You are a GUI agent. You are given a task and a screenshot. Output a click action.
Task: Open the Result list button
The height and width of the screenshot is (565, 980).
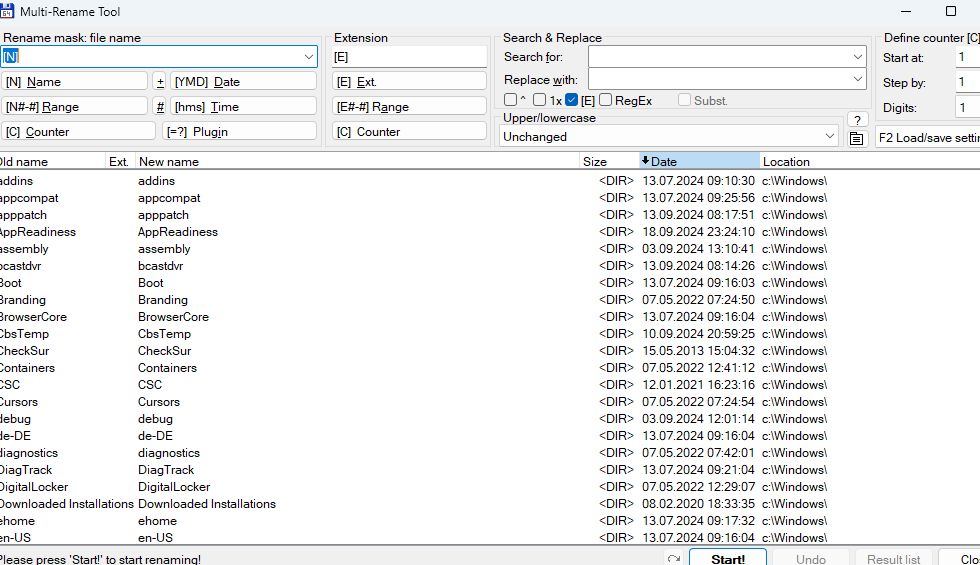(893, 558)
